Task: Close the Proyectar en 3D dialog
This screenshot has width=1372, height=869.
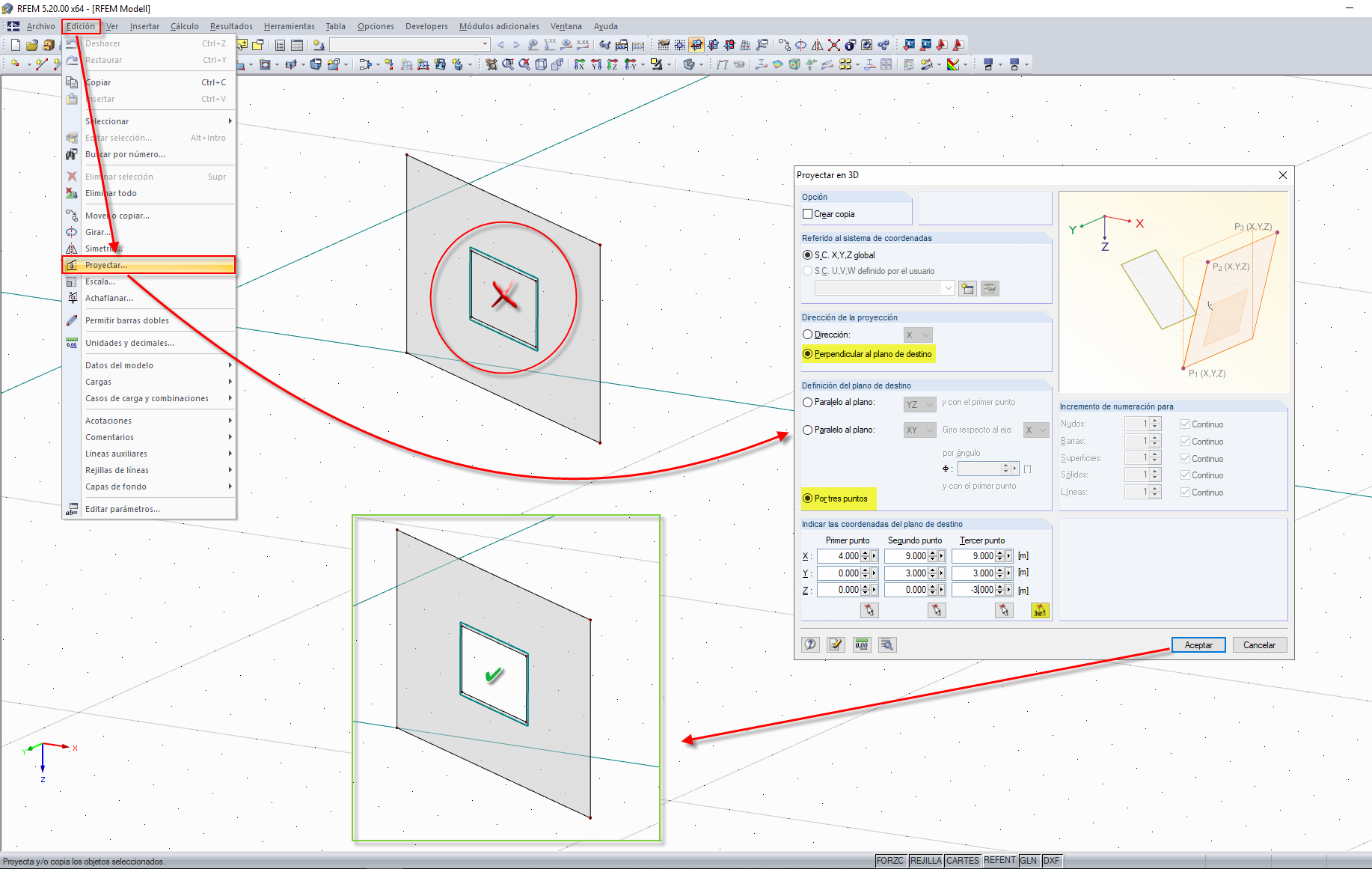Action: pos(1283,175)
